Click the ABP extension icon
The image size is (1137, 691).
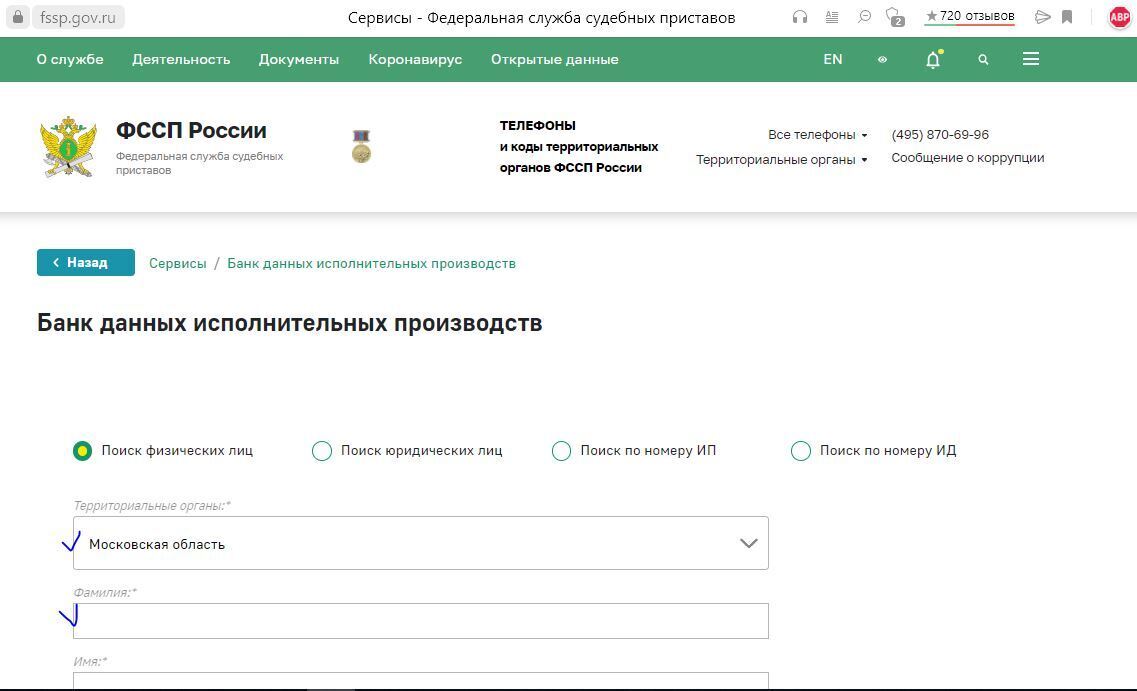(x=1119, y=17)
